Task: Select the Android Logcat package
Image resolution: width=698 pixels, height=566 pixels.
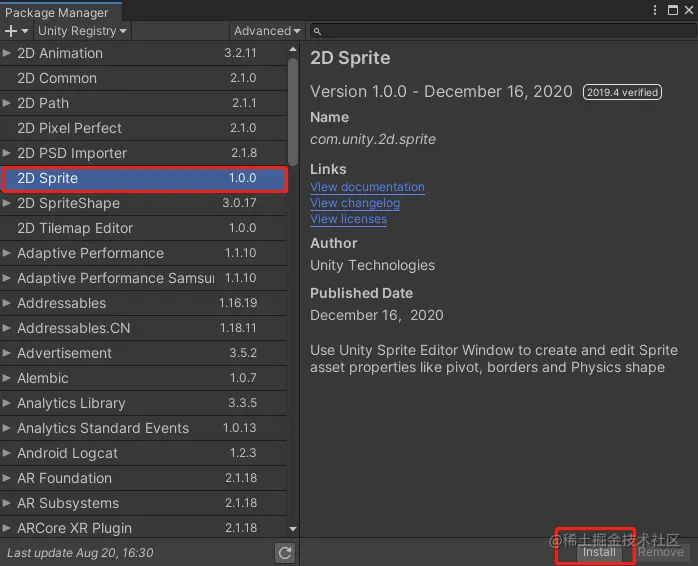Action: click(x=143, y=453)
